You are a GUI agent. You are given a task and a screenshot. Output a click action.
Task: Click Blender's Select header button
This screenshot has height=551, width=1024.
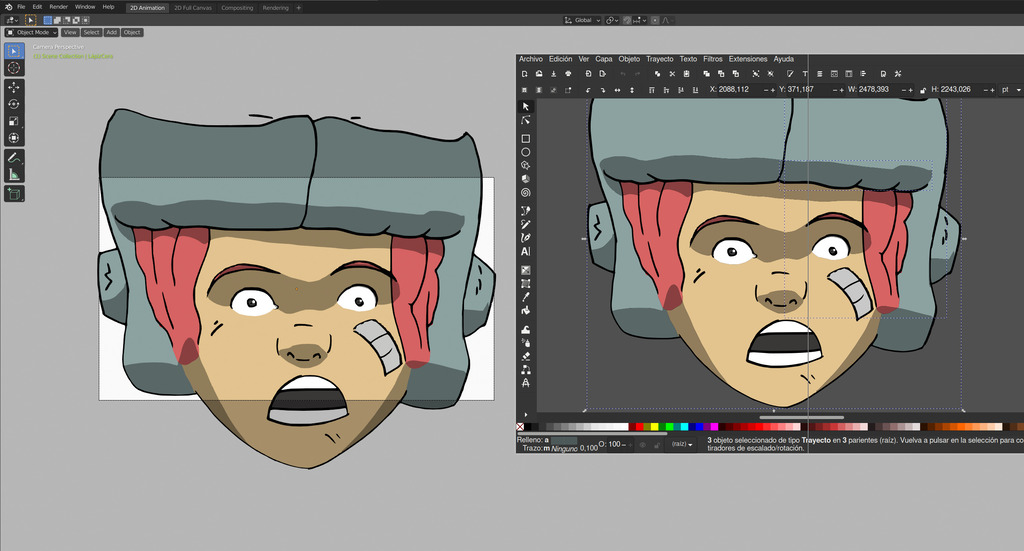(91, 32)
